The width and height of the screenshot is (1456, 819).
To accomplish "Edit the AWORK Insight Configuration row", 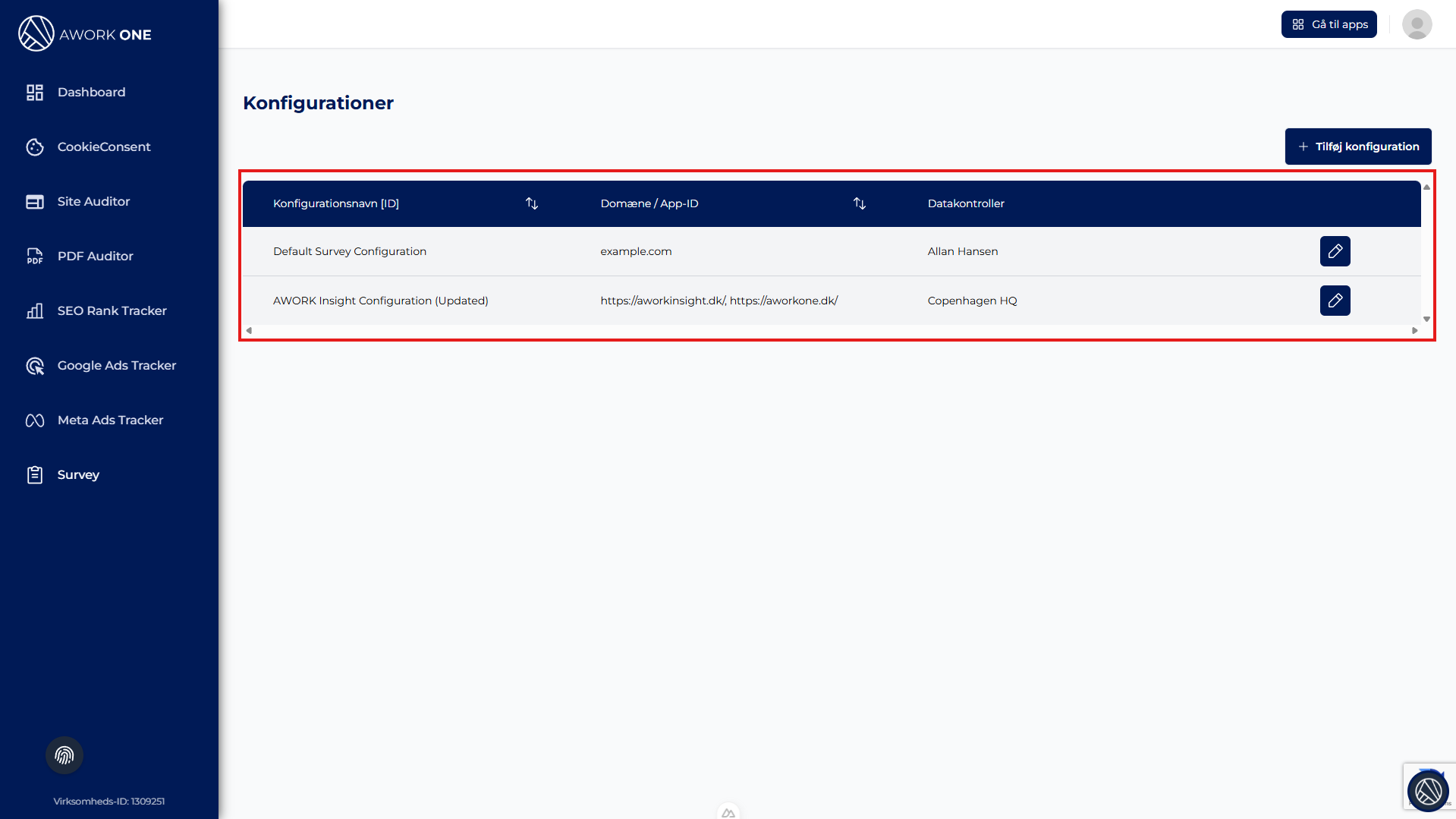I will pos(1335,301).
